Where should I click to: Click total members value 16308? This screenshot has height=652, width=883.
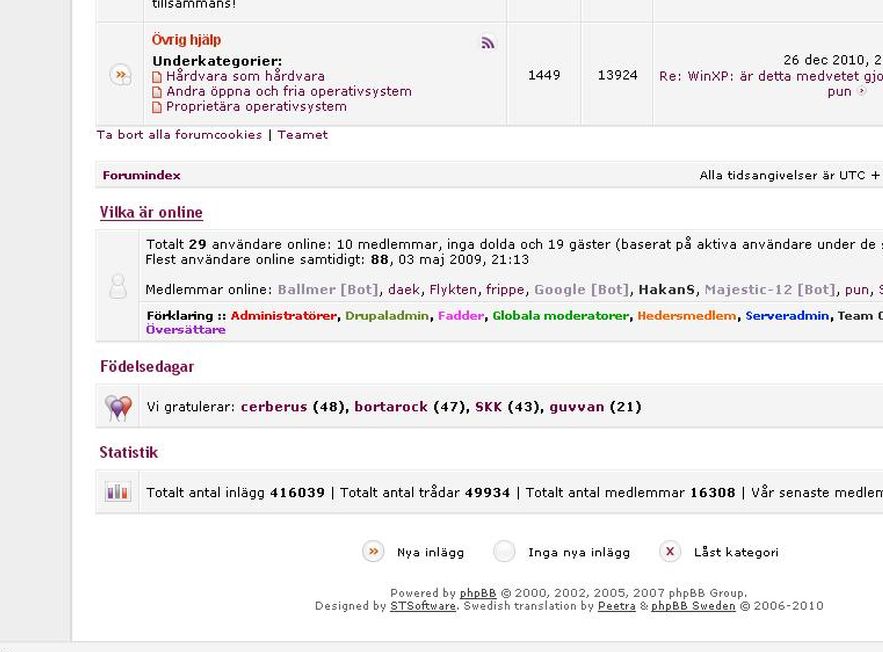pyautogui.click(x=713, y=493)
